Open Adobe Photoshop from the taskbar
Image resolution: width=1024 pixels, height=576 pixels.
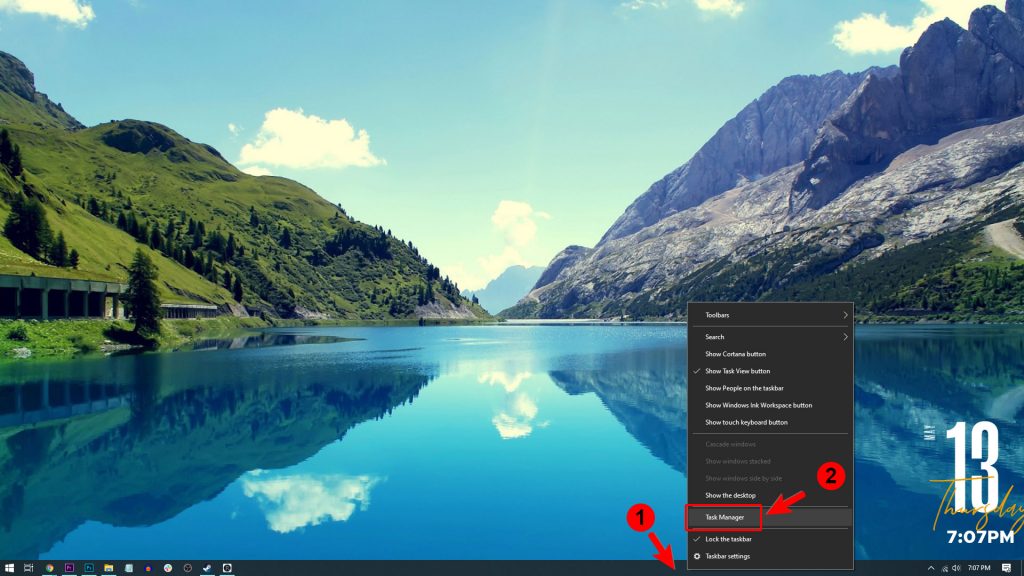coord(89,568)
